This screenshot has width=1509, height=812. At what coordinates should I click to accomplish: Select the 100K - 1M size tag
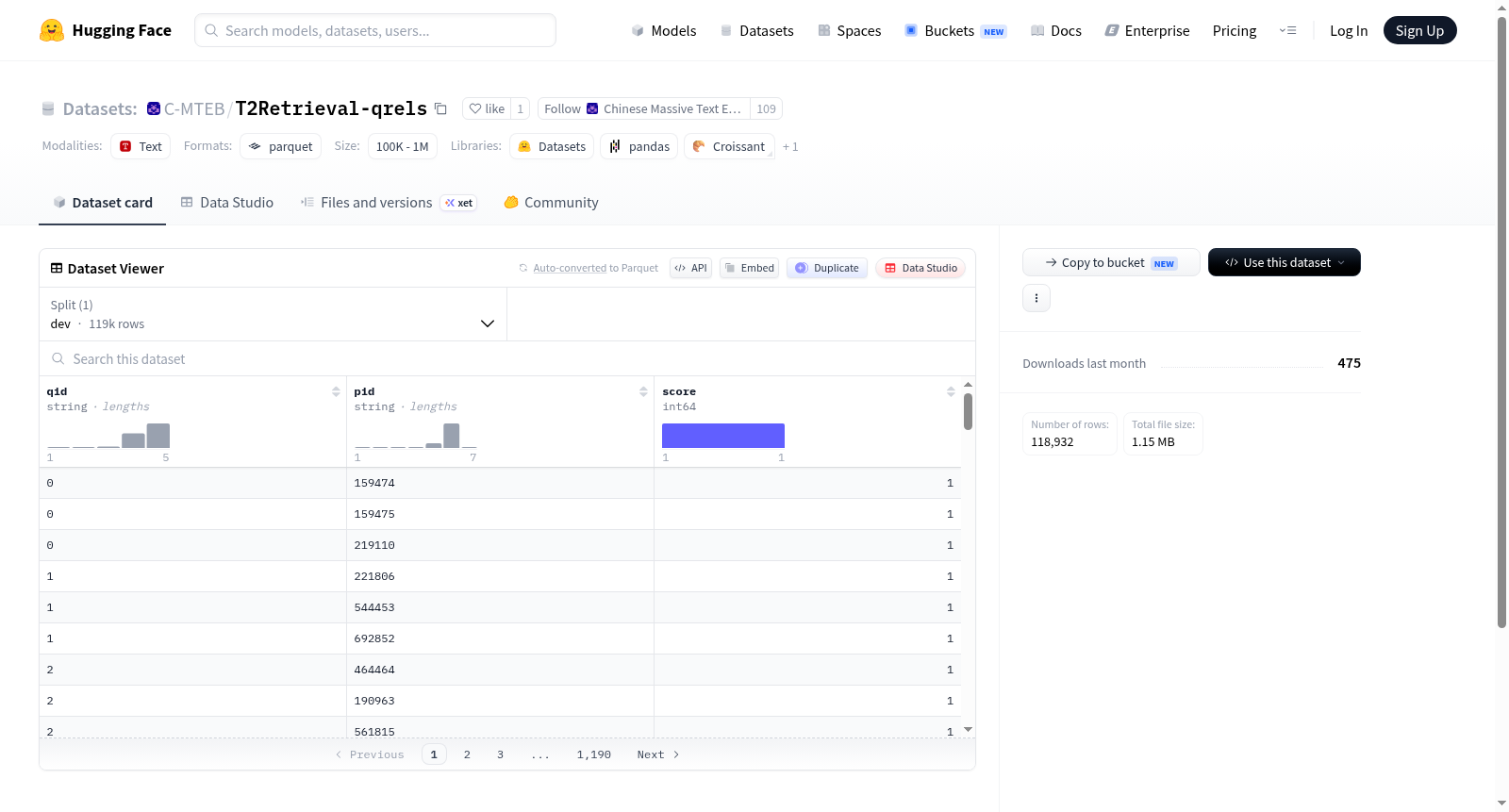click(403, 146)
